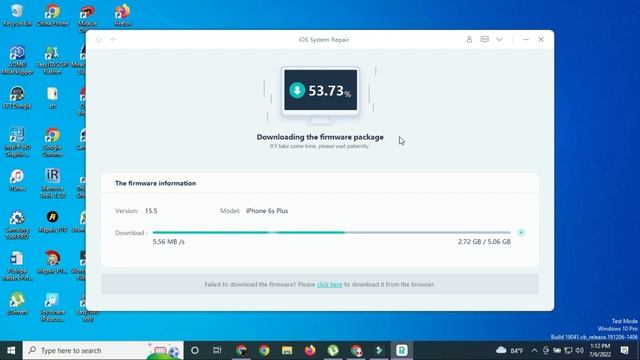
Task: Open the Recycle Bin desktop icon
Action: (x=17, y=15)
